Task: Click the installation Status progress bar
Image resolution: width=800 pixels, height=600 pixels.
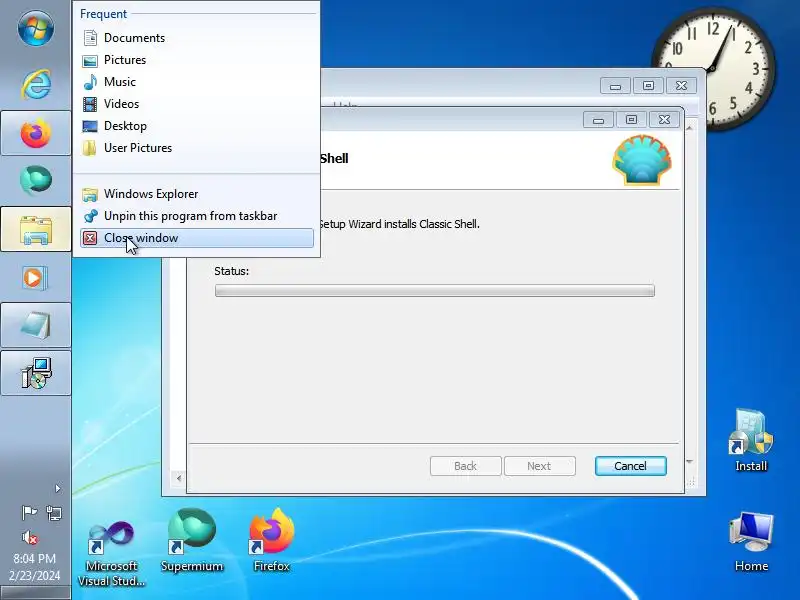Action: pyautogui.click(x=435, y=291)
